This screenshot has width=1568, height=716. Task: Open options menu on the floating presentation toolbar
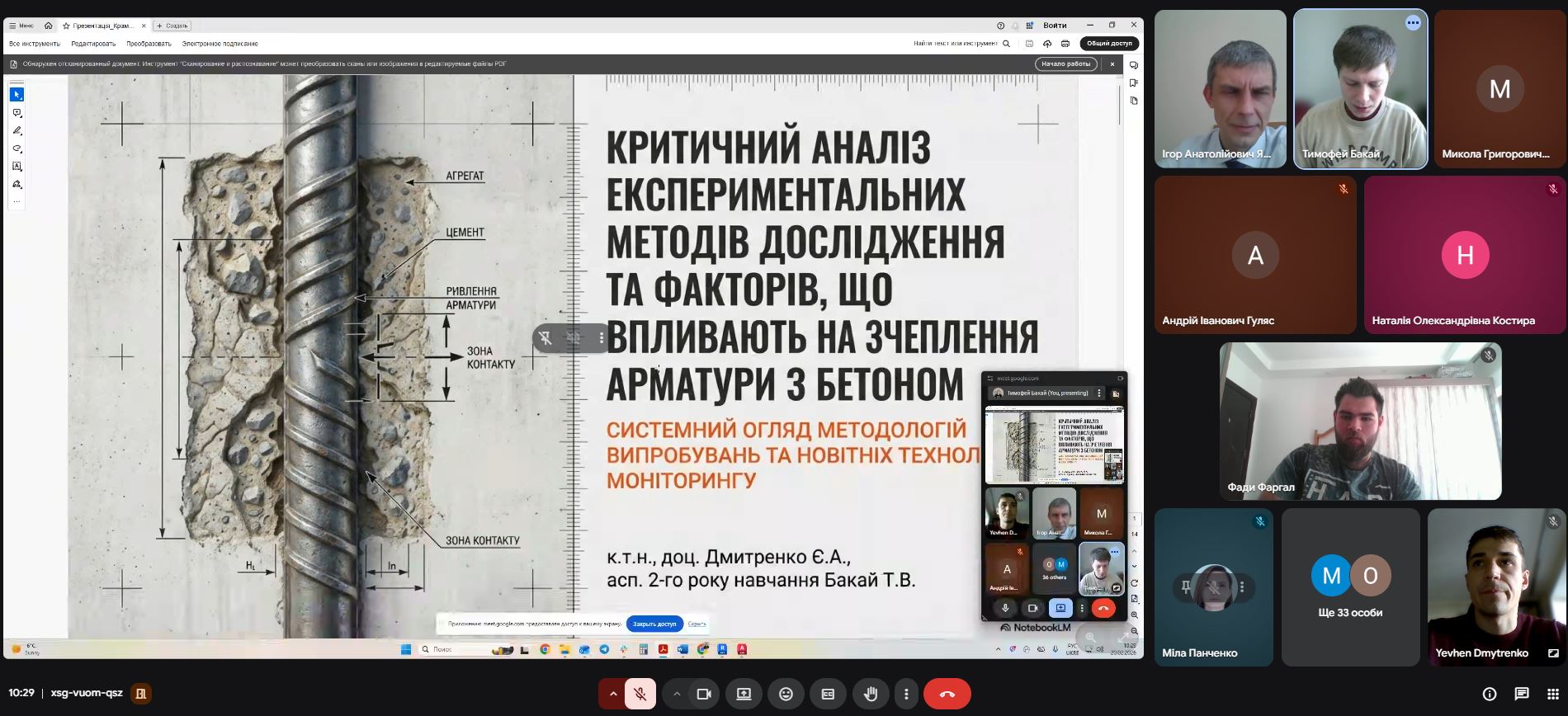pyautogui.click(x=602, y=337)
